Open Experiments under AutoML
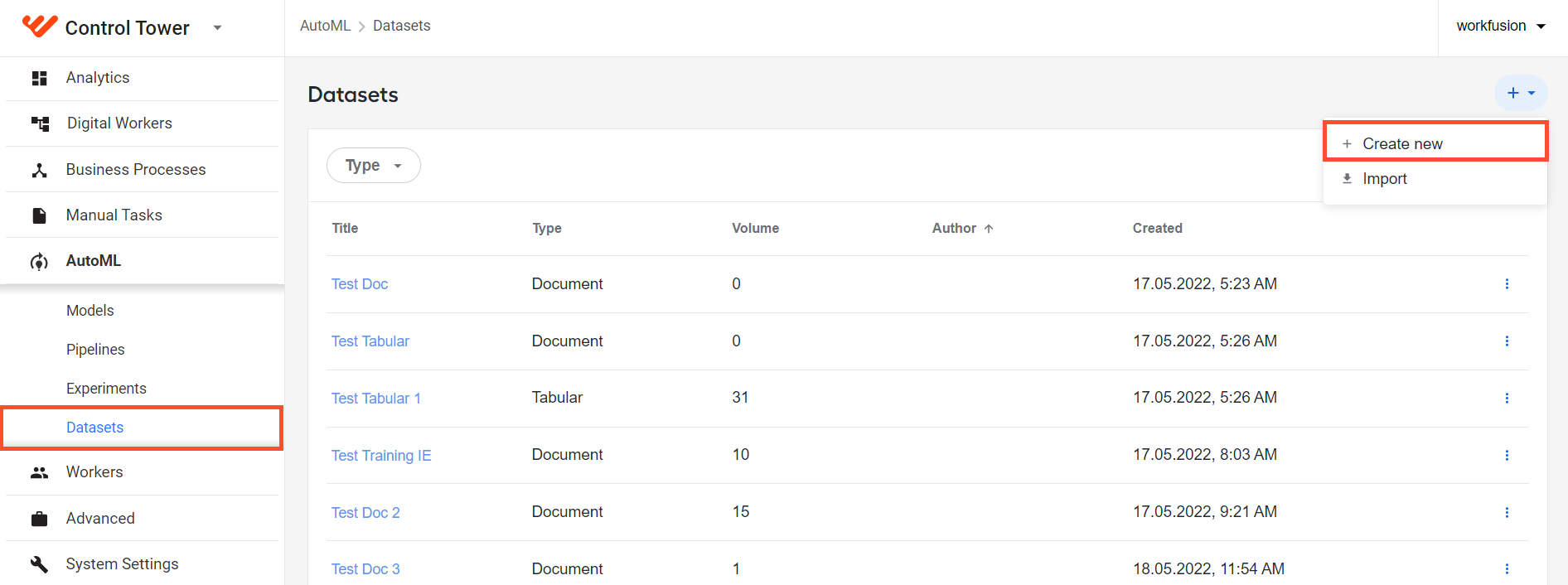This screenshot has height=585, width=1568. click(x=106, y=388)
